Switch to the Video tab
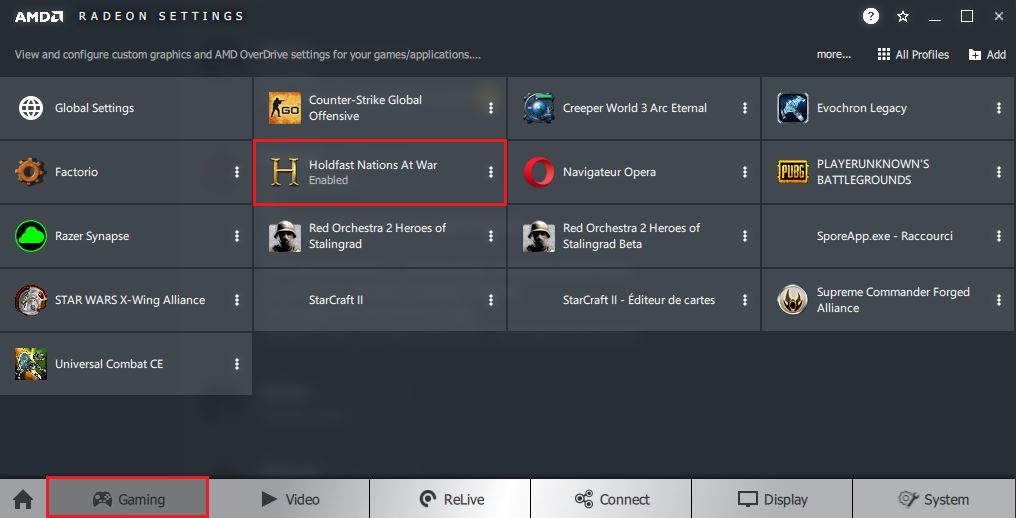This screenshot has height=518, width=1016. [289, 499]
